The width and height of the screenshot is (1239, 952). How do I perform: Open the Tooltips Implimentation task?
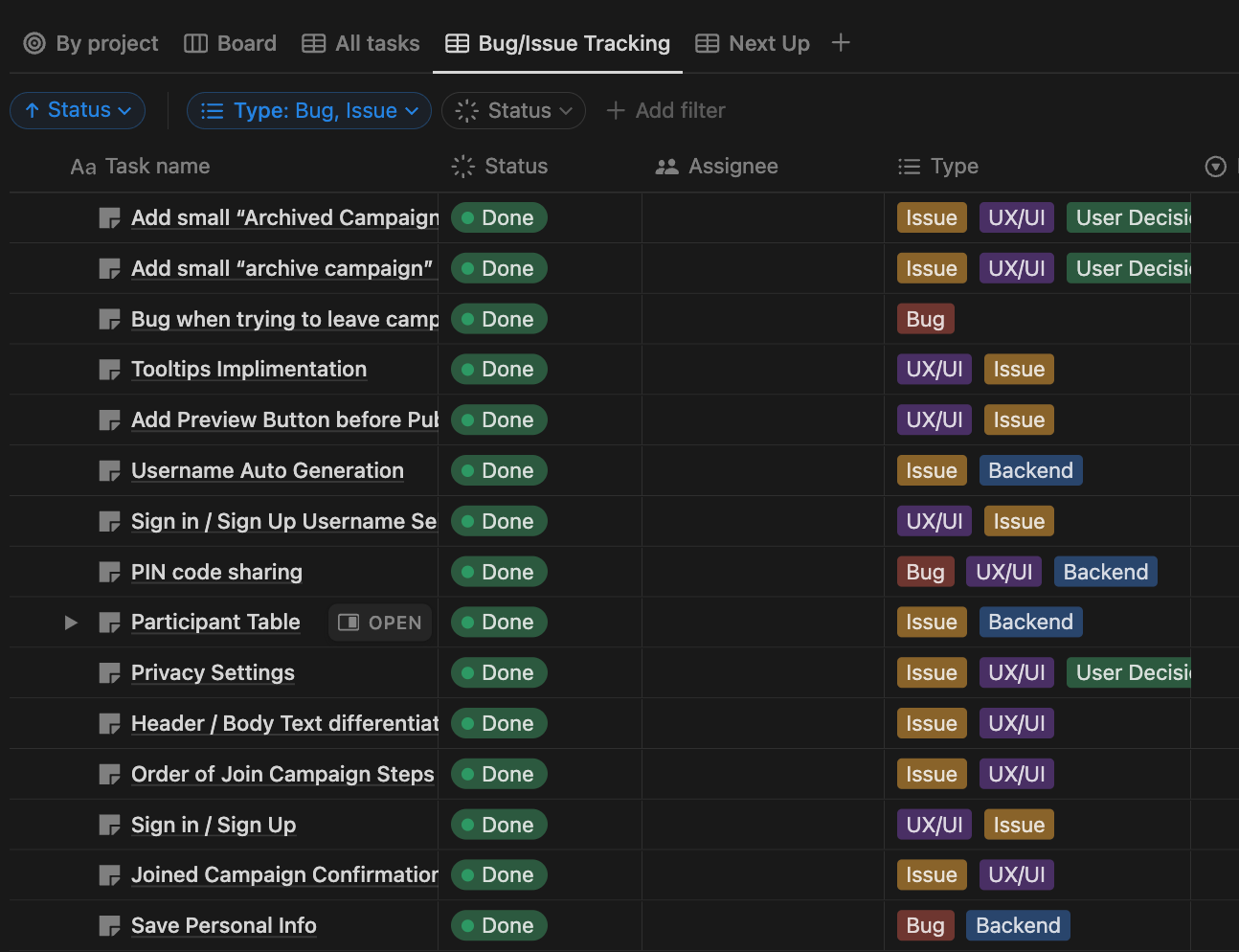click(249, 370)
